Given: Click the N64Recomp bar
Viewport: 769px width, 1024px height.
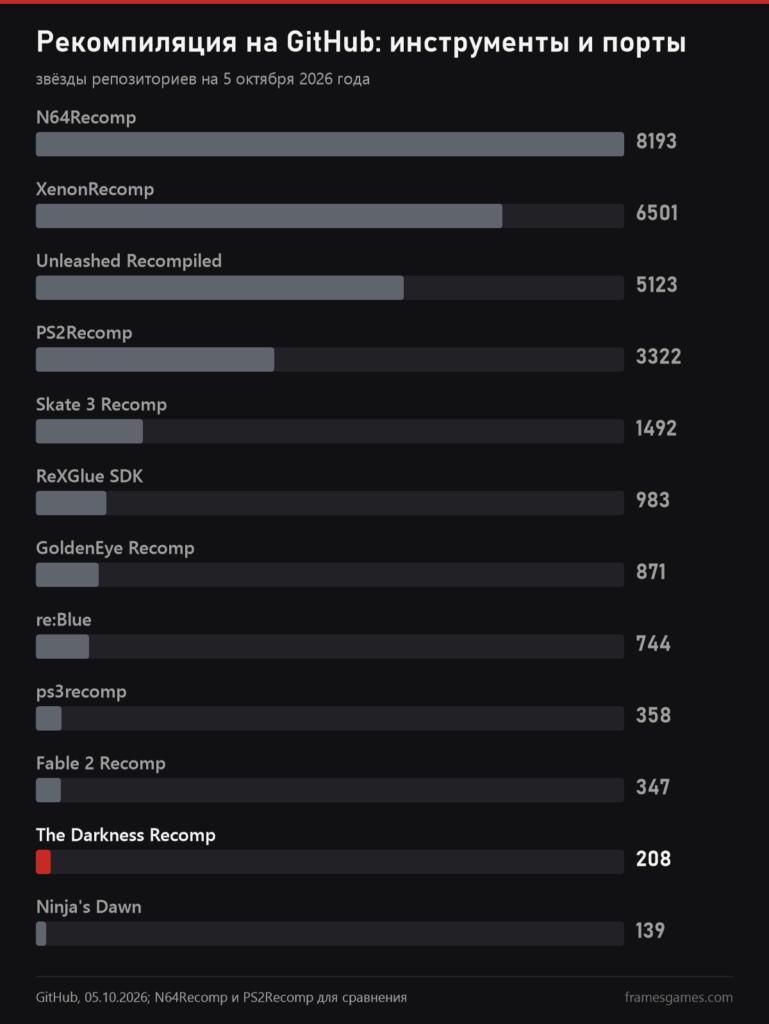Looking at the screenshot, I should coord(330,144).
